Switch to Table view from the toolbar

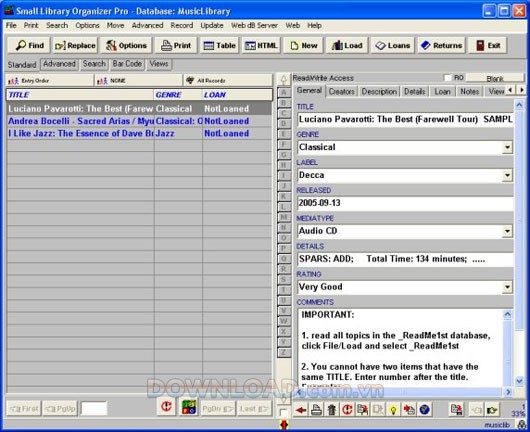pyautogui.click(x=220, y=45)
